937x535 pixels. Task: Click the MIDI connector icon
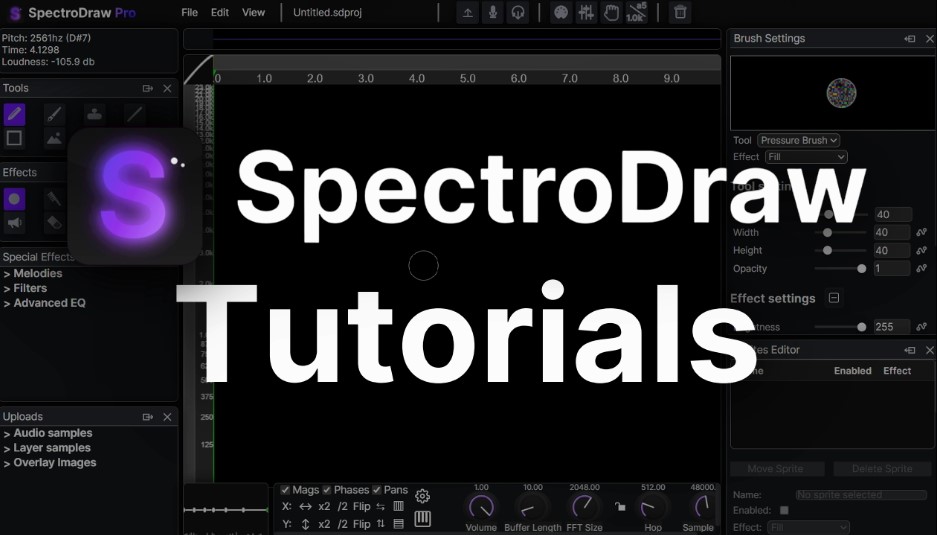[x=561, y=13]
